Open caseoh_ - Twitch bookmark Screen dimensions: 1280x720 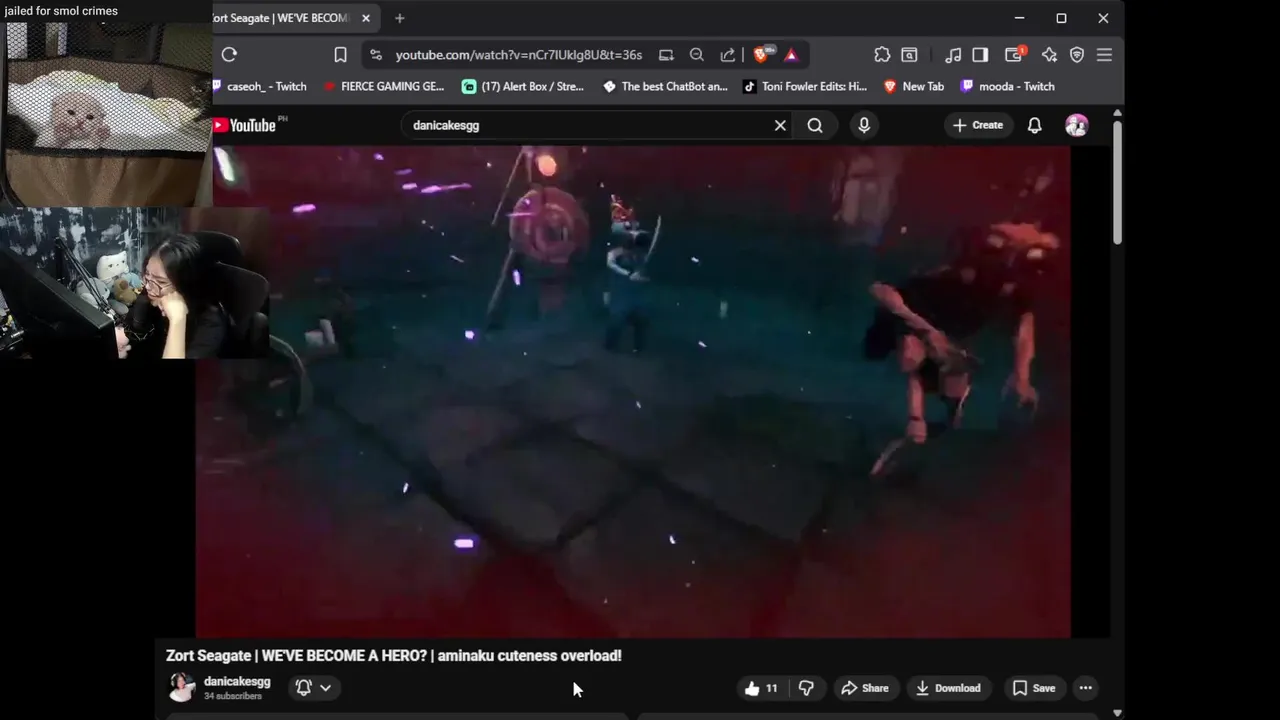[x=258, y=86]
